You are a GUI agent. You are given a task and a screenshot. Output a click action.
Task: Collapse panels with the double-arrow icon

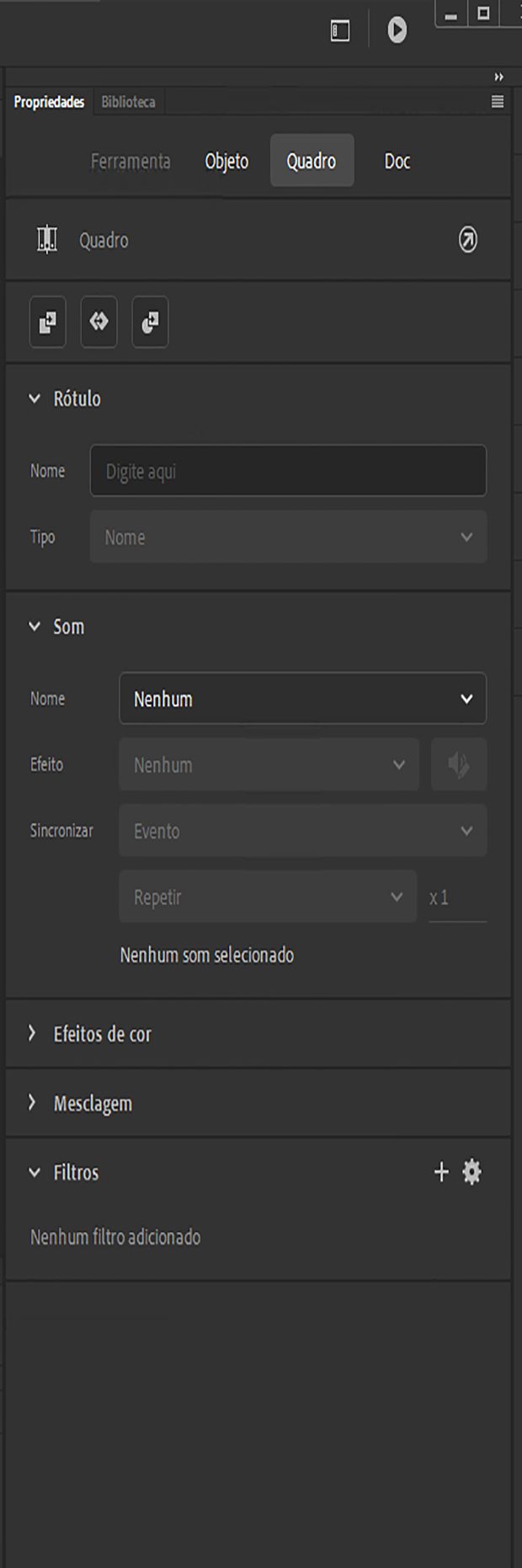tap(498, 77)
